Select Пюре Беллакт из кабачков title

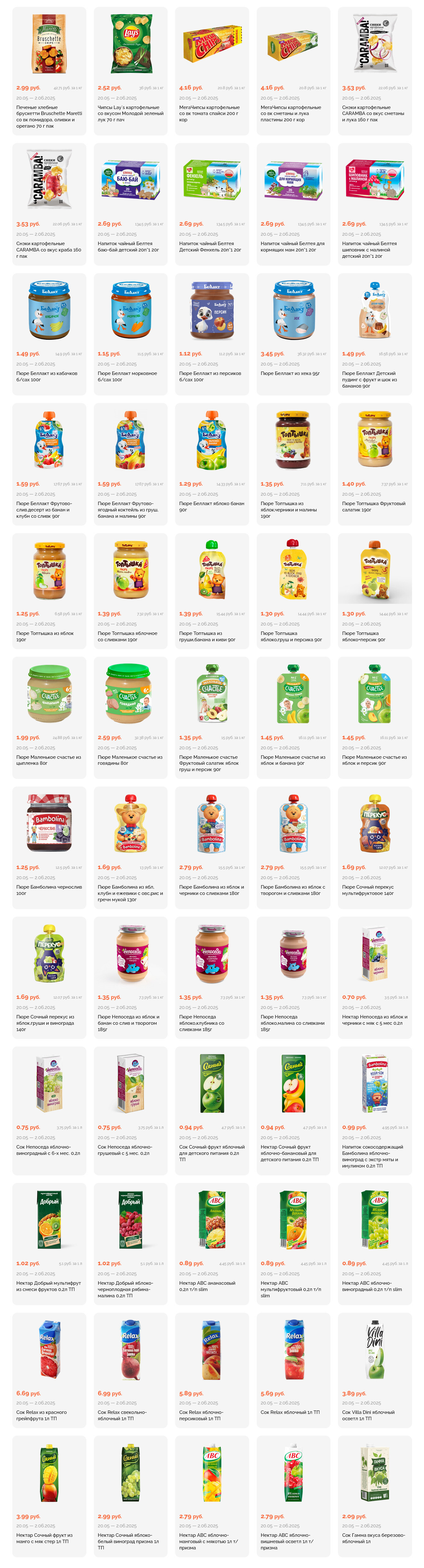click(47, 376)
